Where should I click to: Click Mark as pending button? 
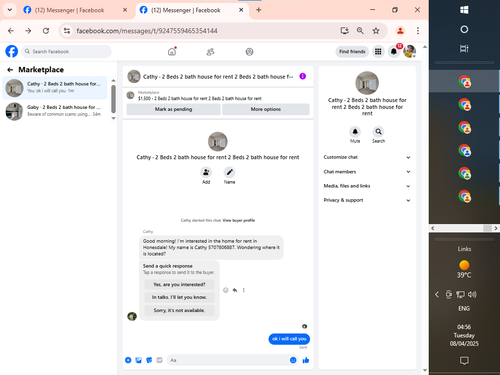click(x=173, y=109)
